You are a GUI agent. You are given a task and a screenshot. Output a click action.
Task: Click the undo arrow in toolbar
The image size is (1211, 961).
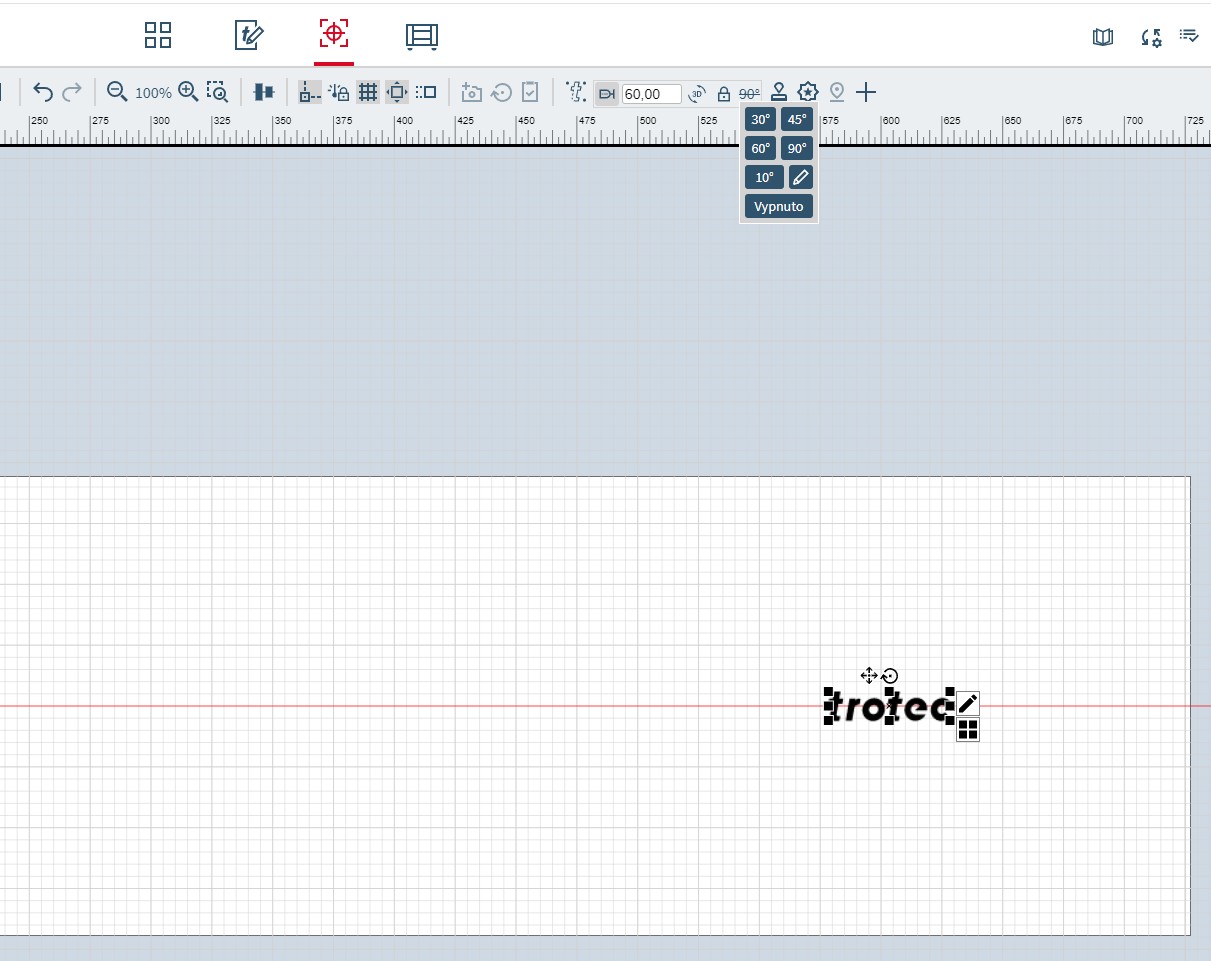click(x=43, y=93)
